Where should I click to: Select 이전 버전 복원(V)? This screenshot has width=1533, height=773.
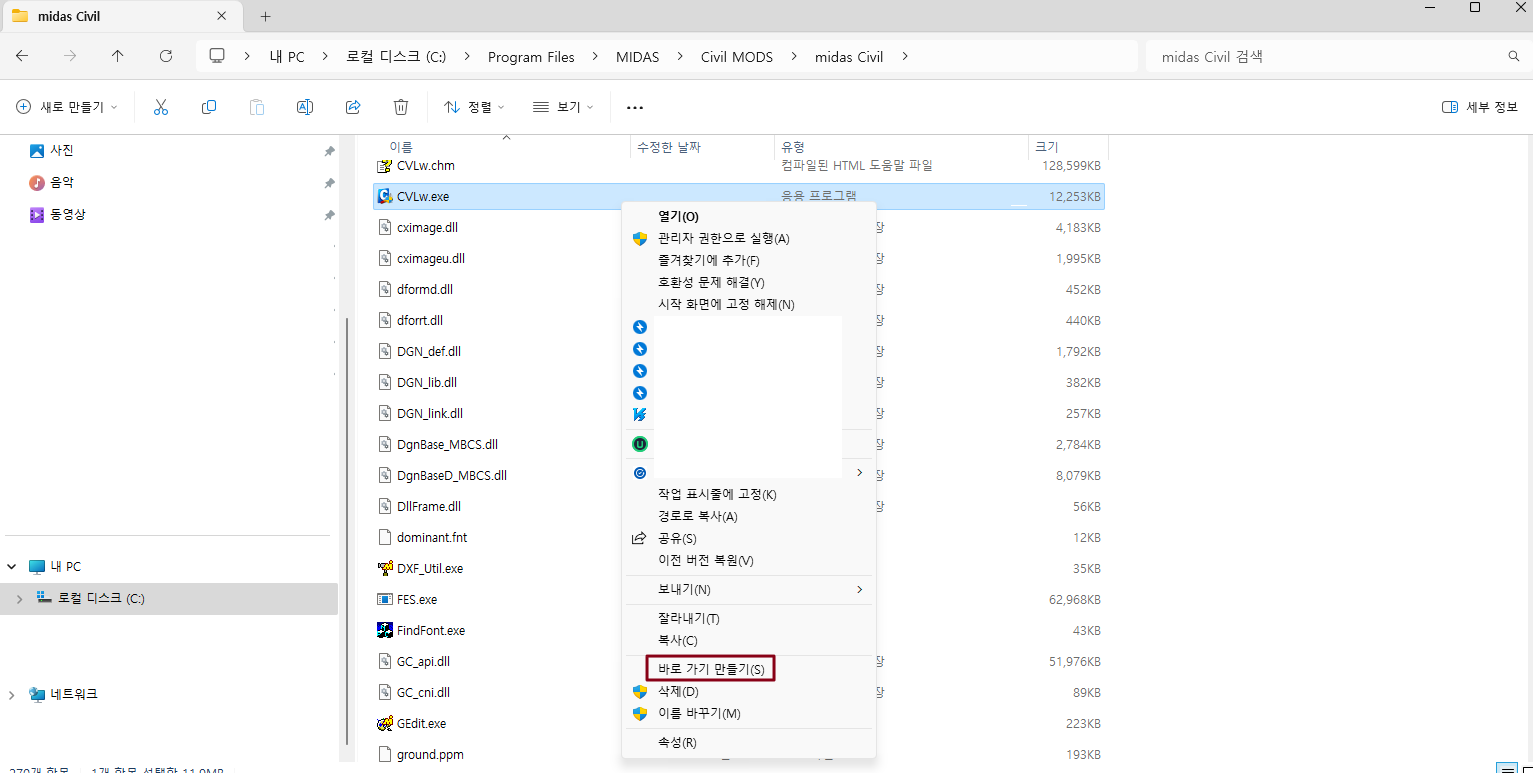[x=750, y=560]
